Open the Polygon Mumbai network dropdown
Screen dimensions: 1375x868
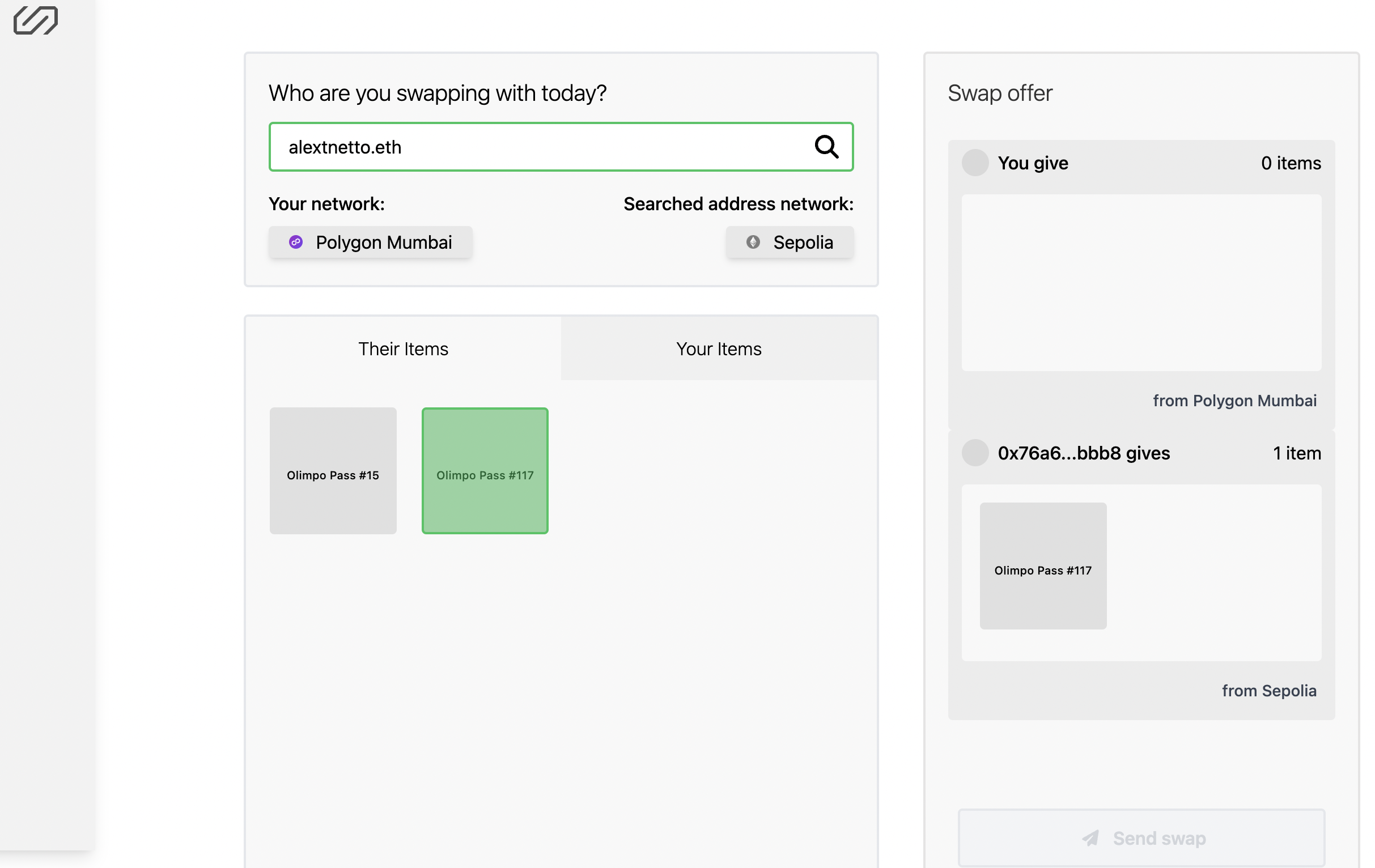pos(371,242)
